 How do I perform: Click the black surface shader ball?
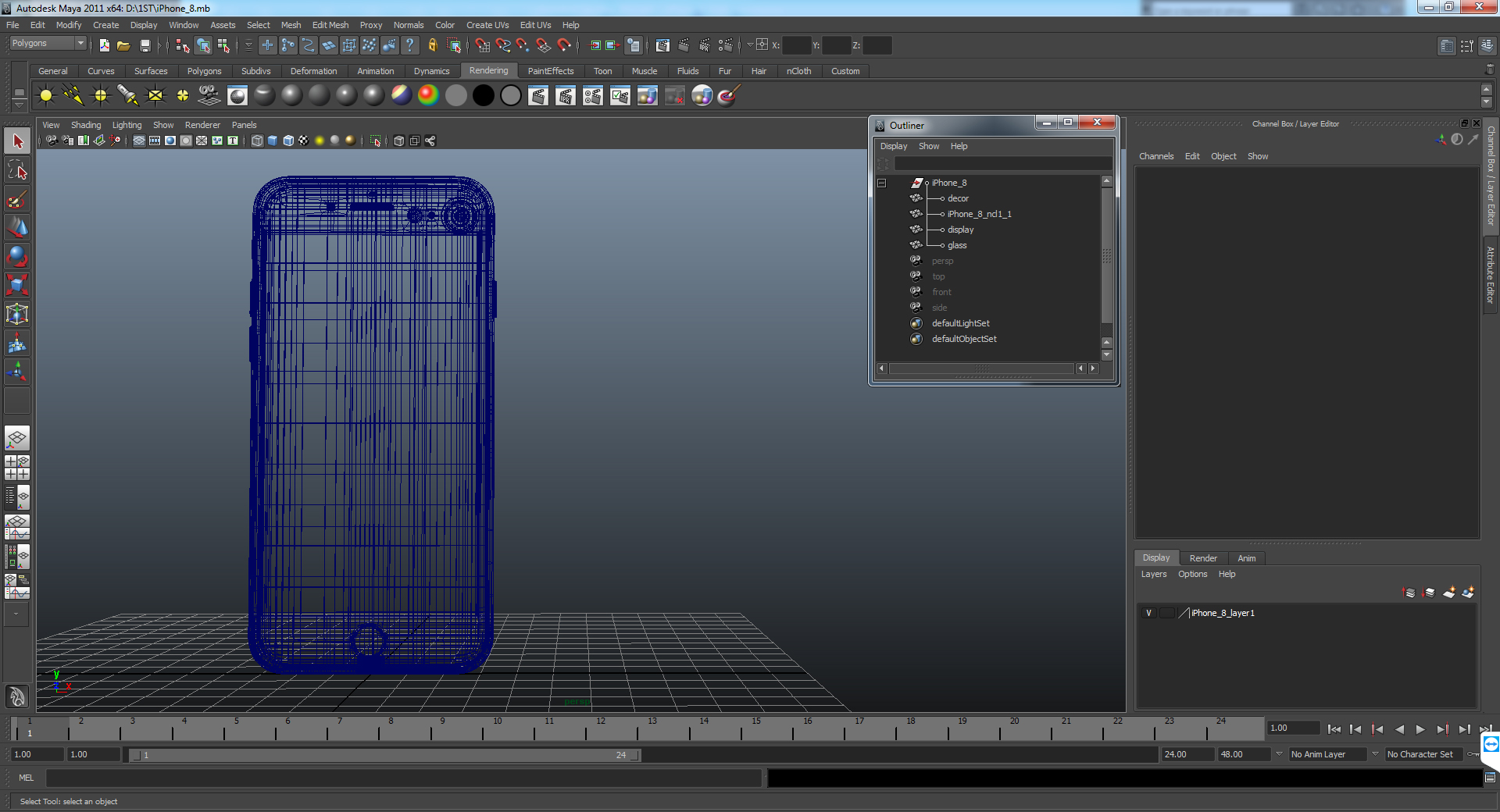point(484,95)
